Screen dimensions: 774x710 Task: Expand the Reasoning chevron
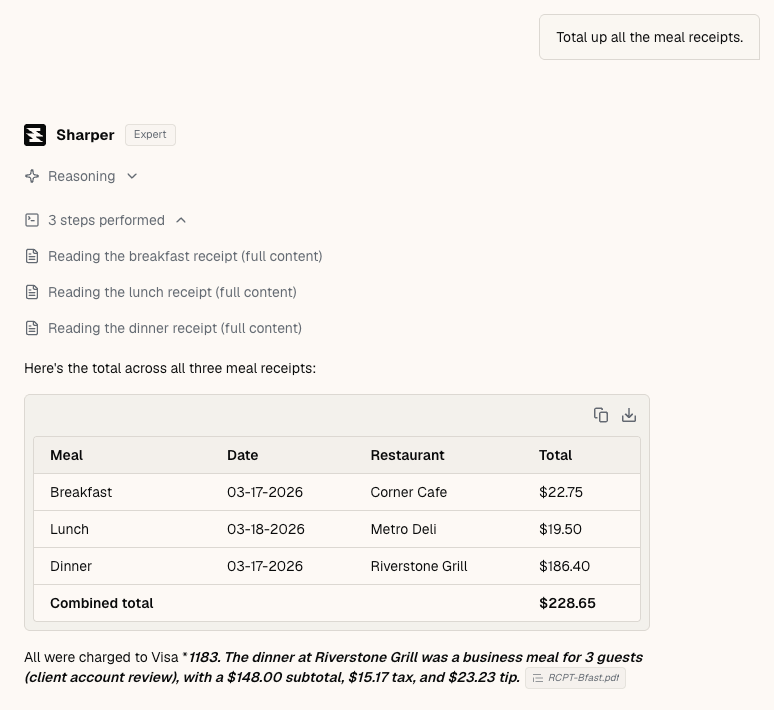132,176
